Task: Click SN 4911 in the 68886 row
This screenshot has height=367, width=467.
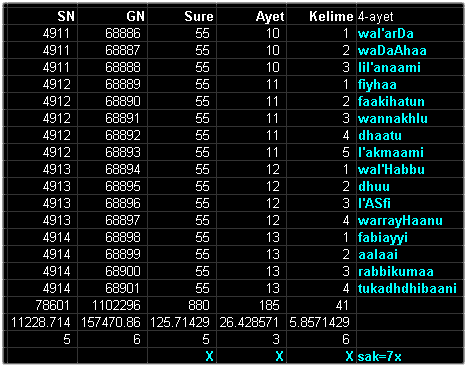Action: click(x=56, y=33)
